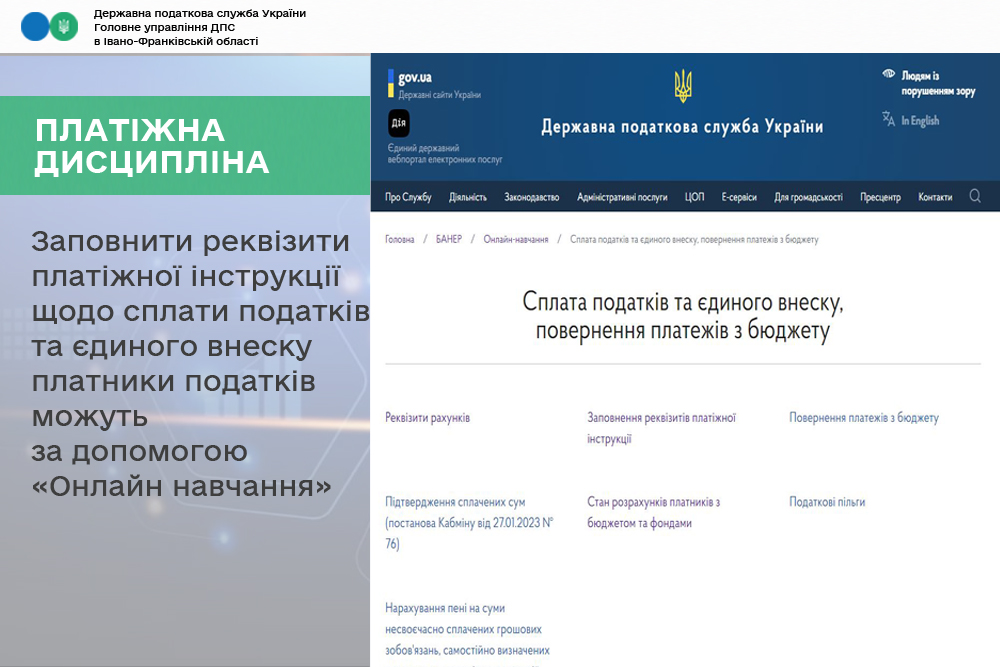Open the Контакти page
Screen dimensions: 1000x667
click(935, 198)
